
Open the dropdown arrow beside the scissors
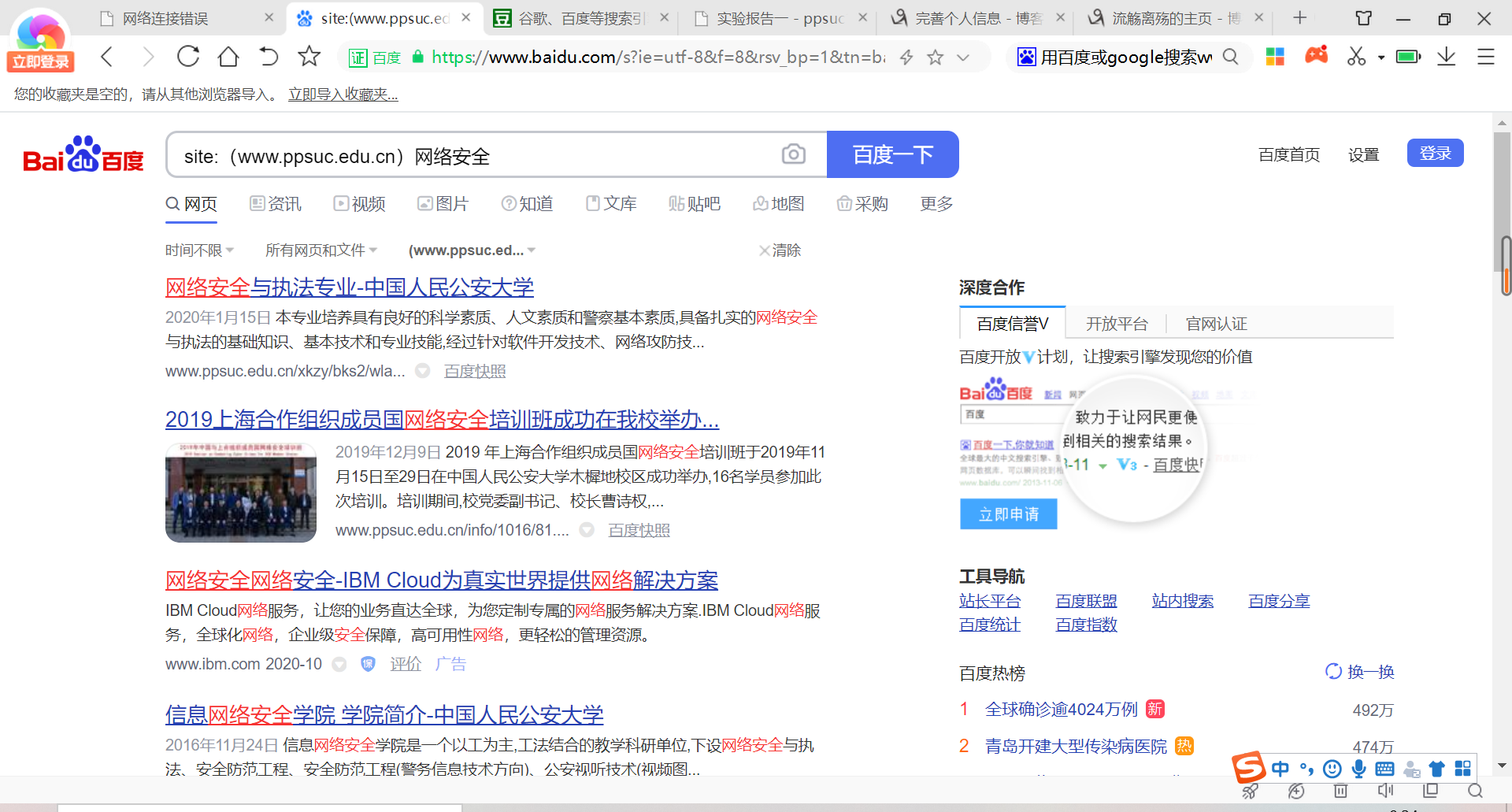point(1380,57)
